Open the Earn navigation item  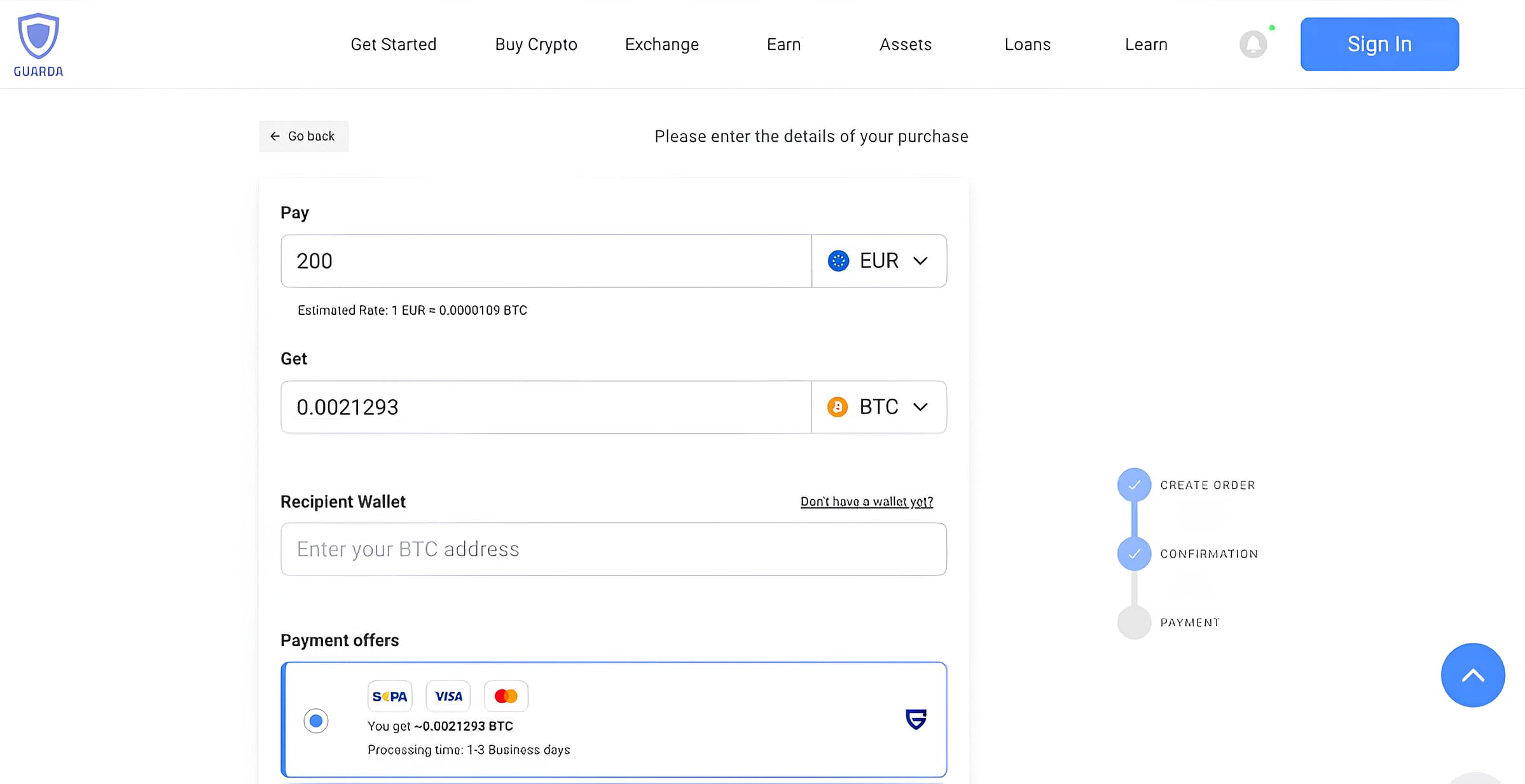(x=783, y=45)
